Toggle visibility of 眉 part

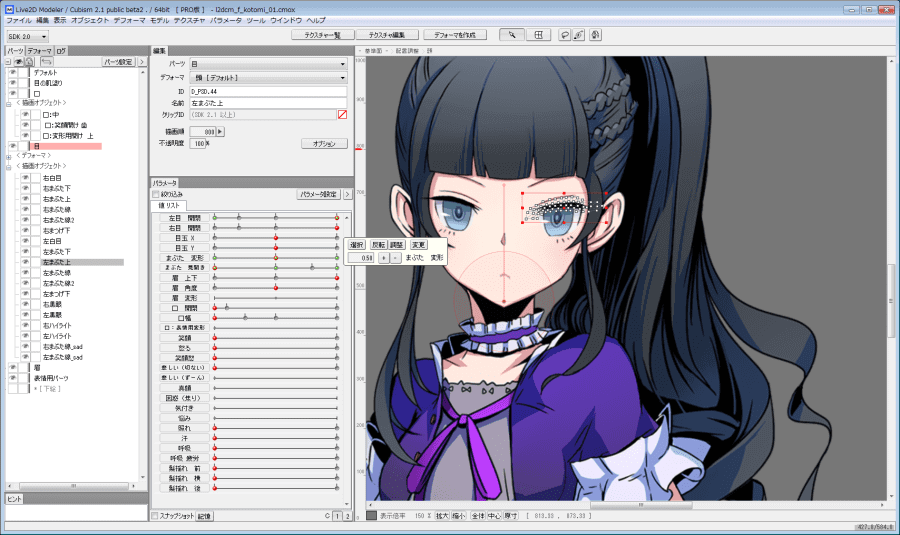[x=13, y=367]
